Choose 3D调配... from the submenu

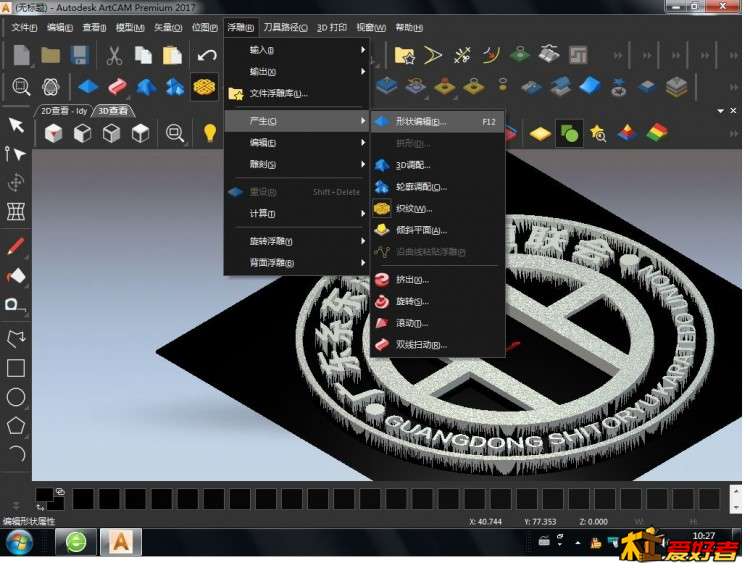438,165
